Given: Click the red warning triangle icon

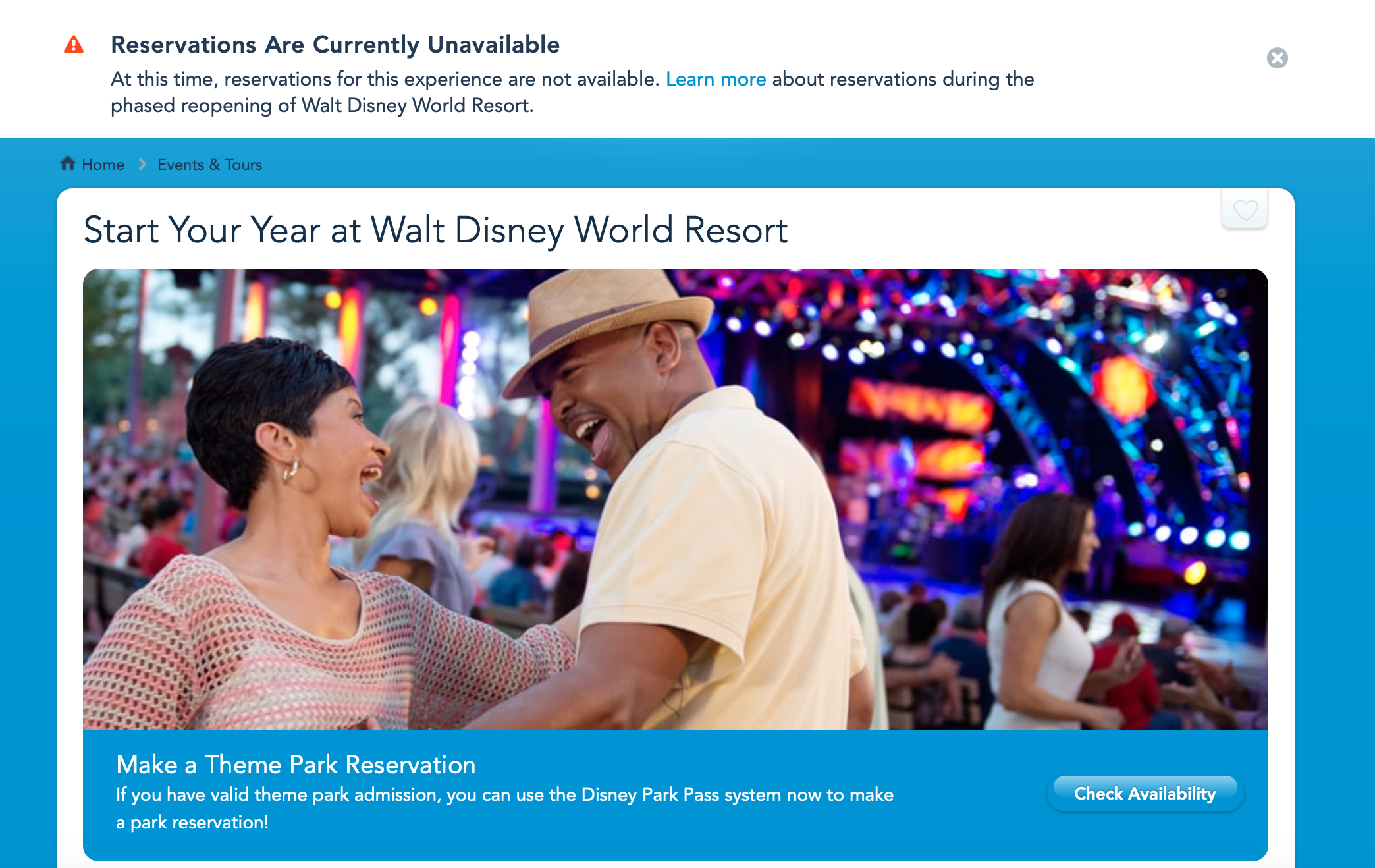Looking at the screenshot, I should coord(74,45).
